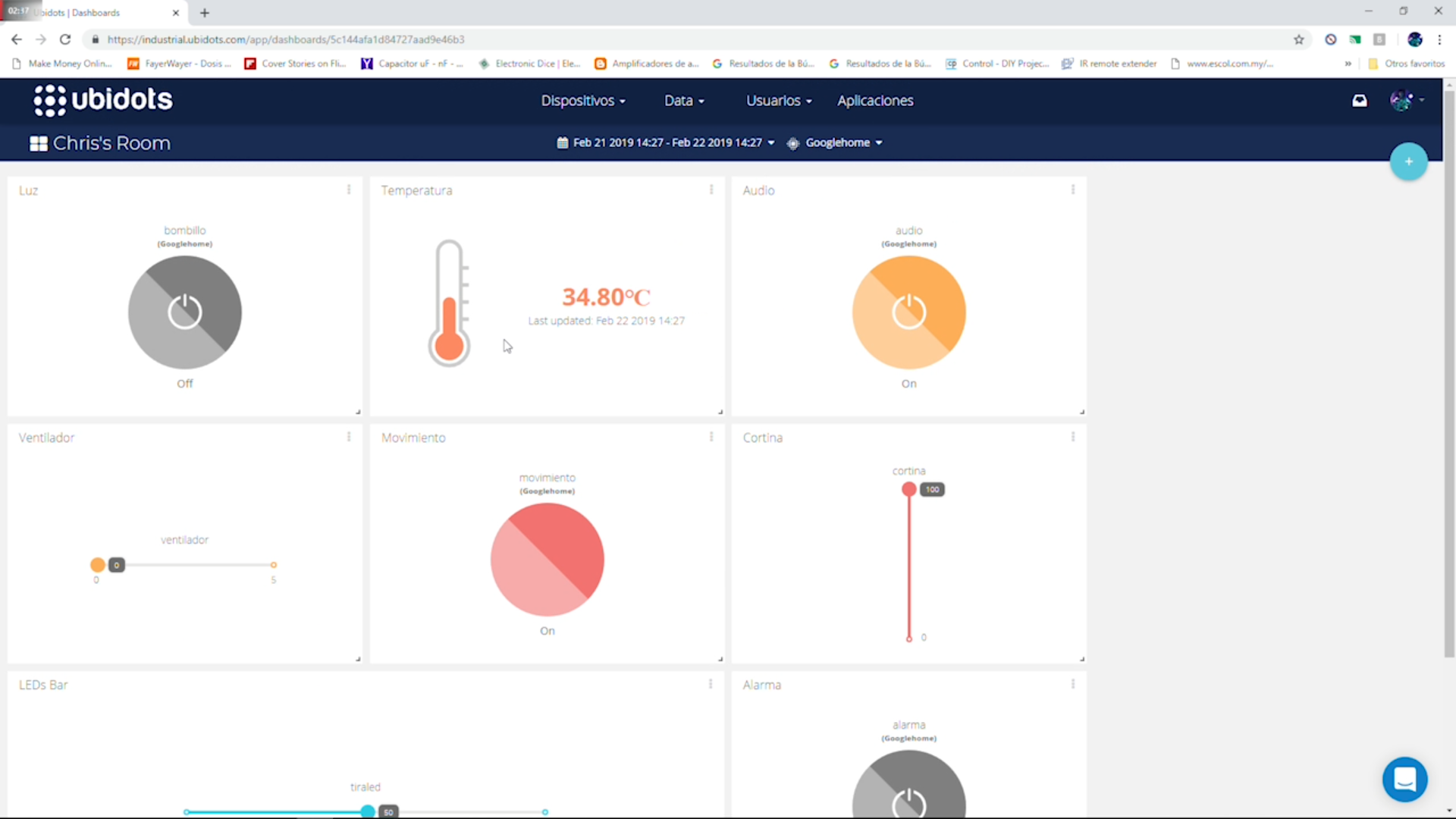Click the calendar icon in date range
The height and width of the screenshot is (819, 1456).
click(562, 143)
